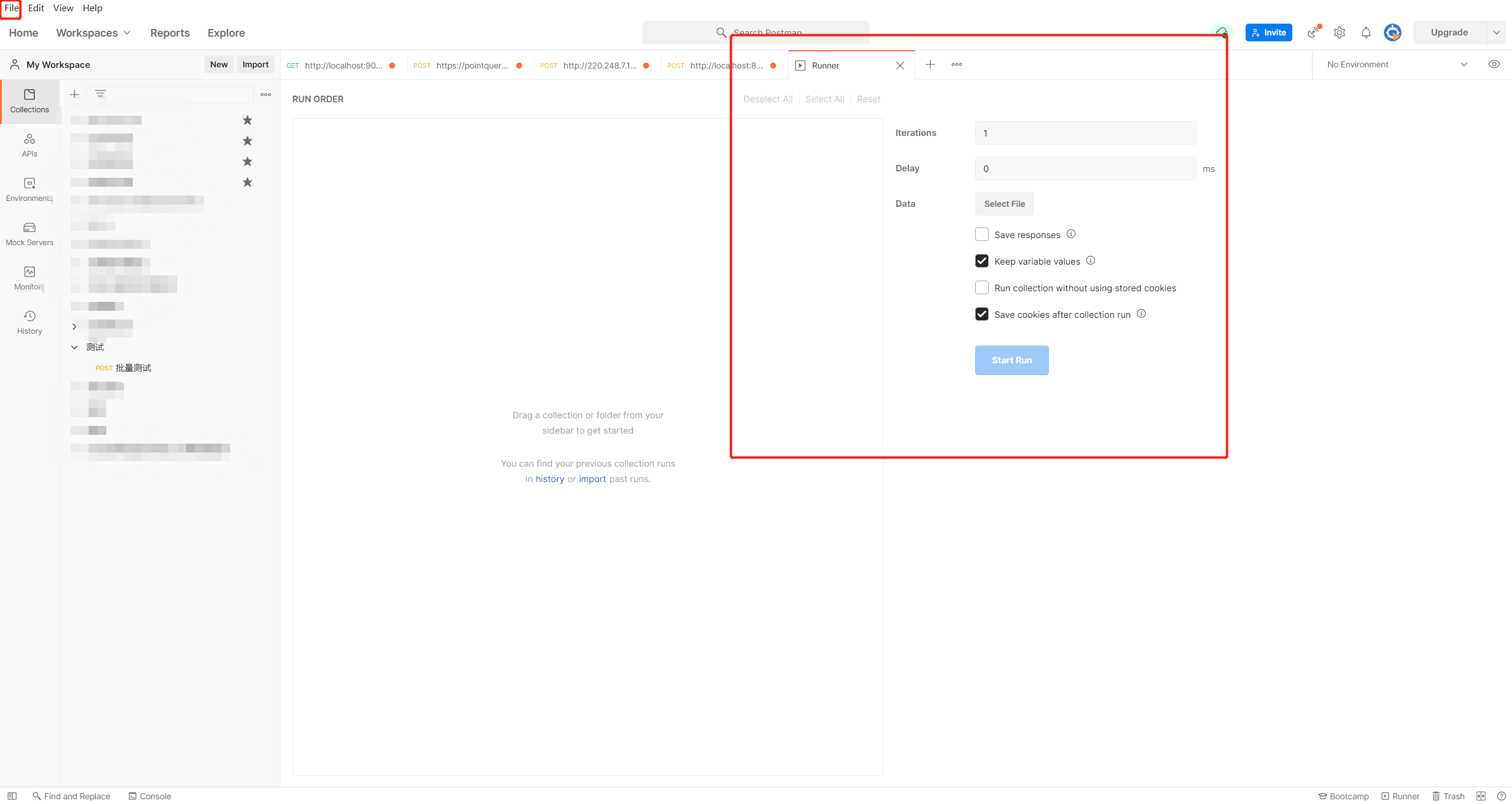Collapse the 测试 collection folder
Image resolution: width=1512 pixels, height=804 pixels.
74,347
